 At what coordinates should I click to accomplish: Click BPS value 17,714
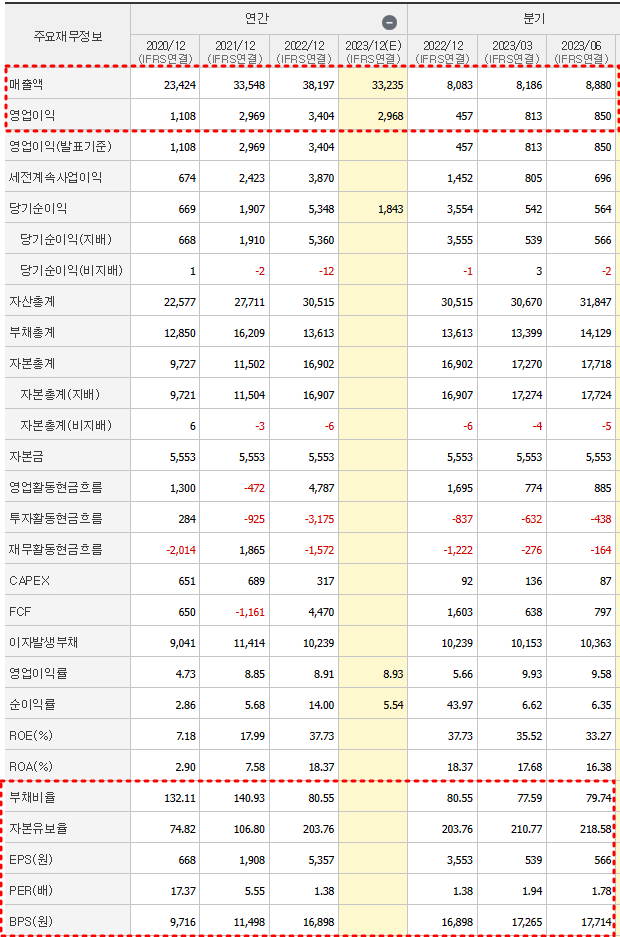point(596,922)
